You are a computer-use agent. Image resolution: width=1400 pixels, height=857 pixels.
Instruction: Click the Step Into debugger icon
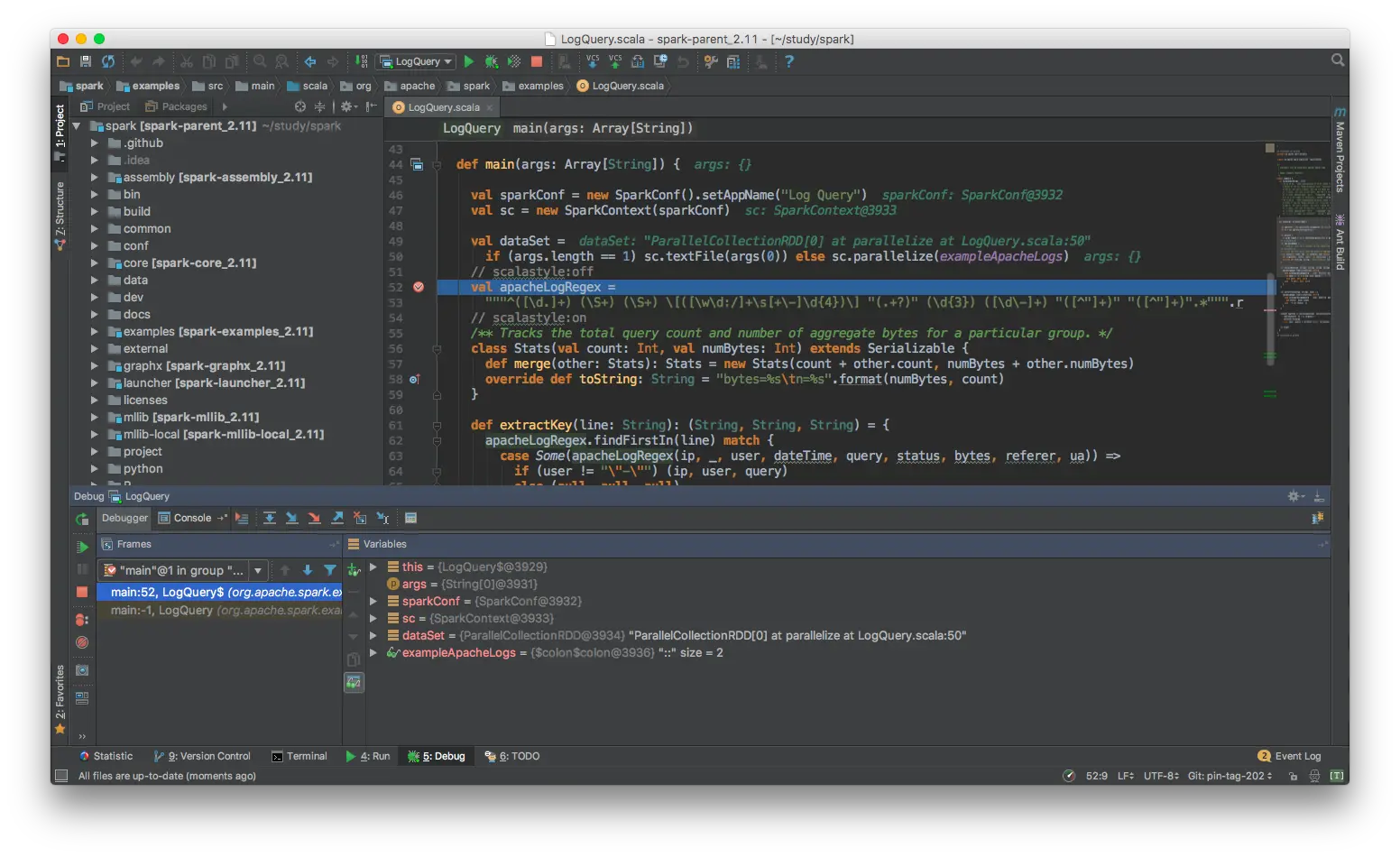coord(293,518)
